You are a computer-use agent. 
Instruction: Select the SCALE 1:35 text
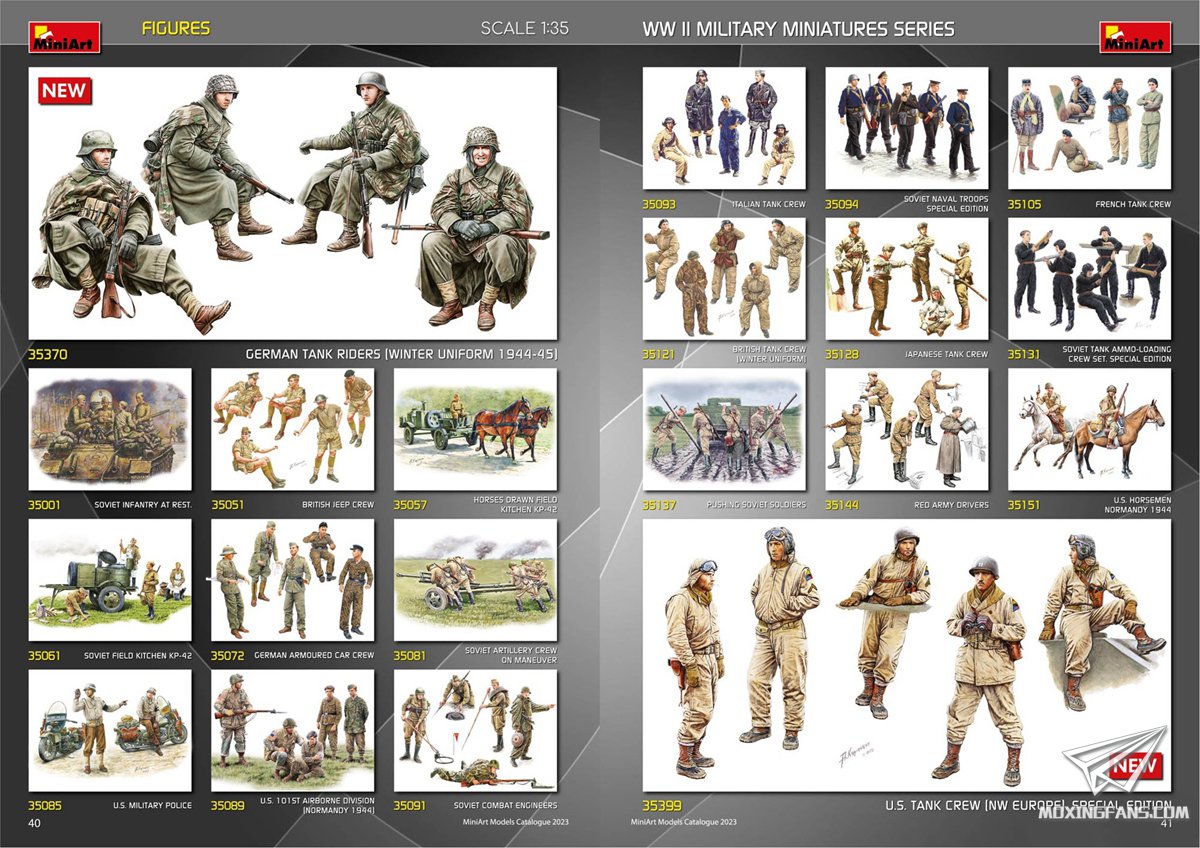pos(524,28)
